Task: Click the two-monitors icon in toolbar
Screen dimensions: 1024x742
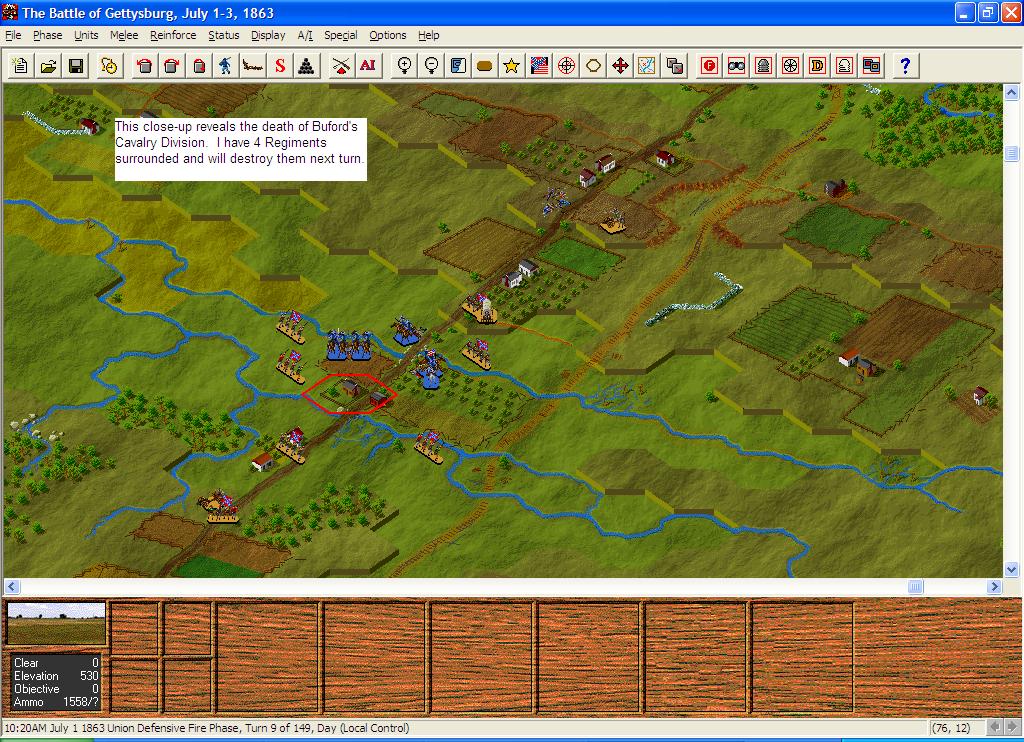Action: point(872,65)
